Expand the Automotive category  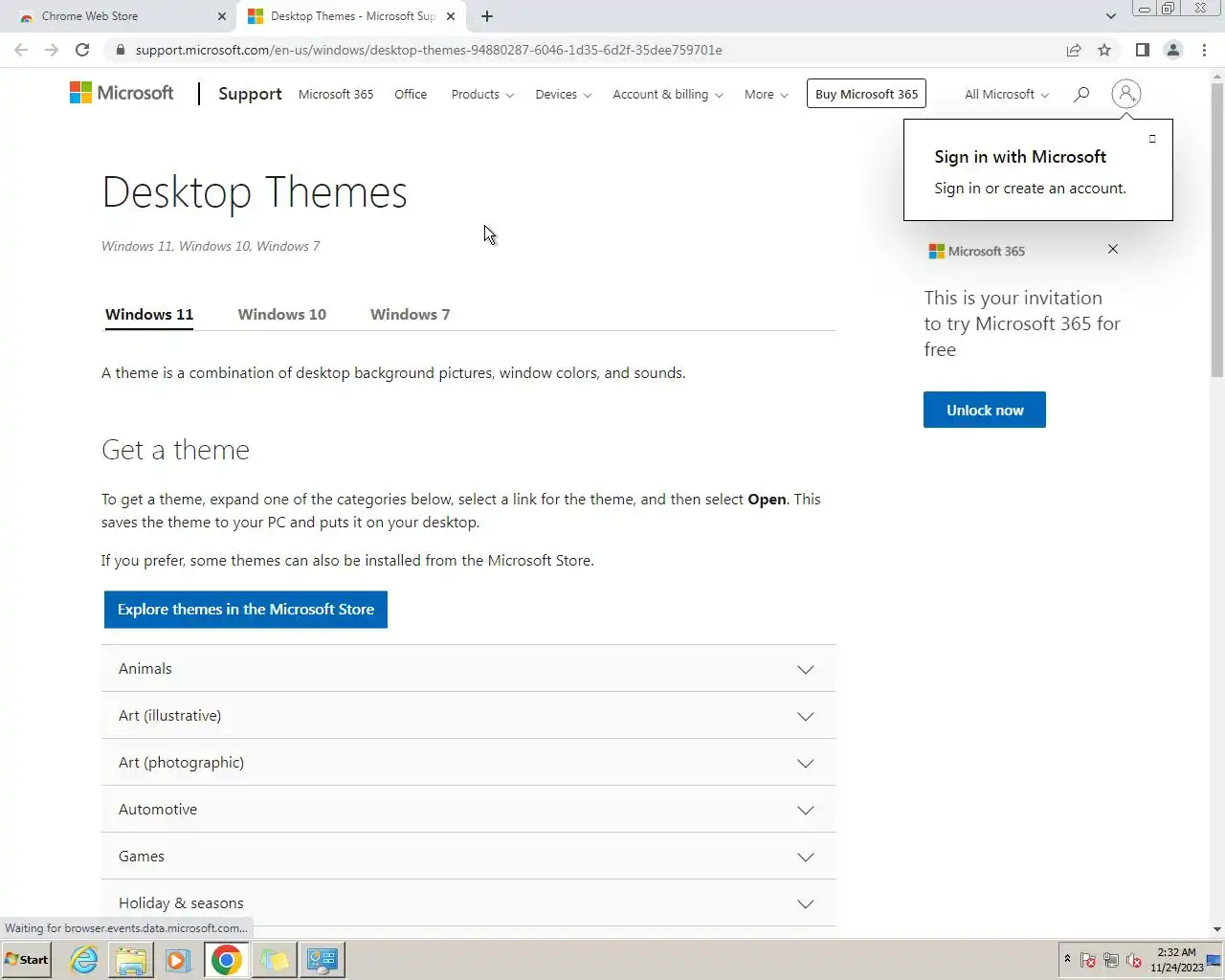pos(469,810)
